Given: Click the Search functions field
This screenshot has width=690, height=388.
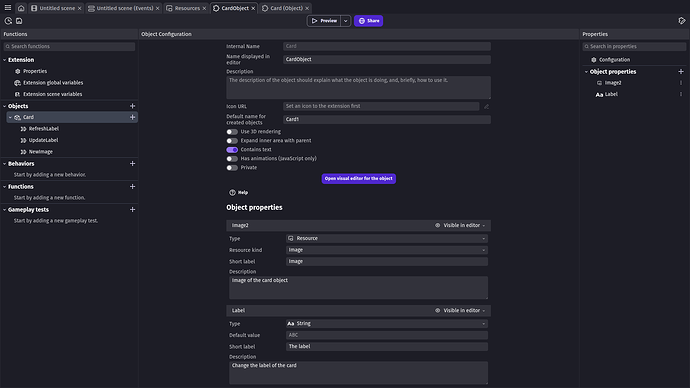Looking at the screenshot, I should pos(70,47).
